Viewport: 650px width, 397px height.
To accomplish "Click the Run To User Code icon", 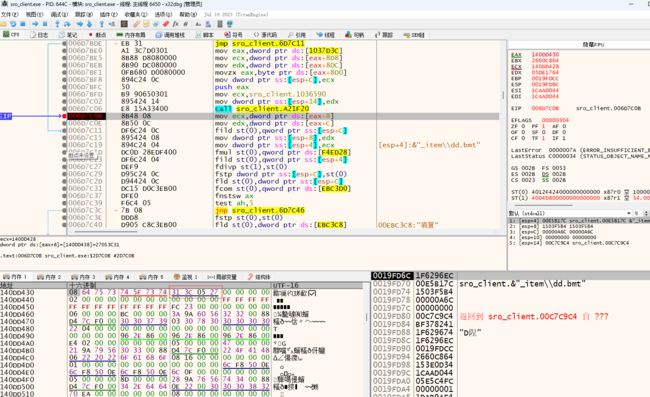I will click(112, 24).
